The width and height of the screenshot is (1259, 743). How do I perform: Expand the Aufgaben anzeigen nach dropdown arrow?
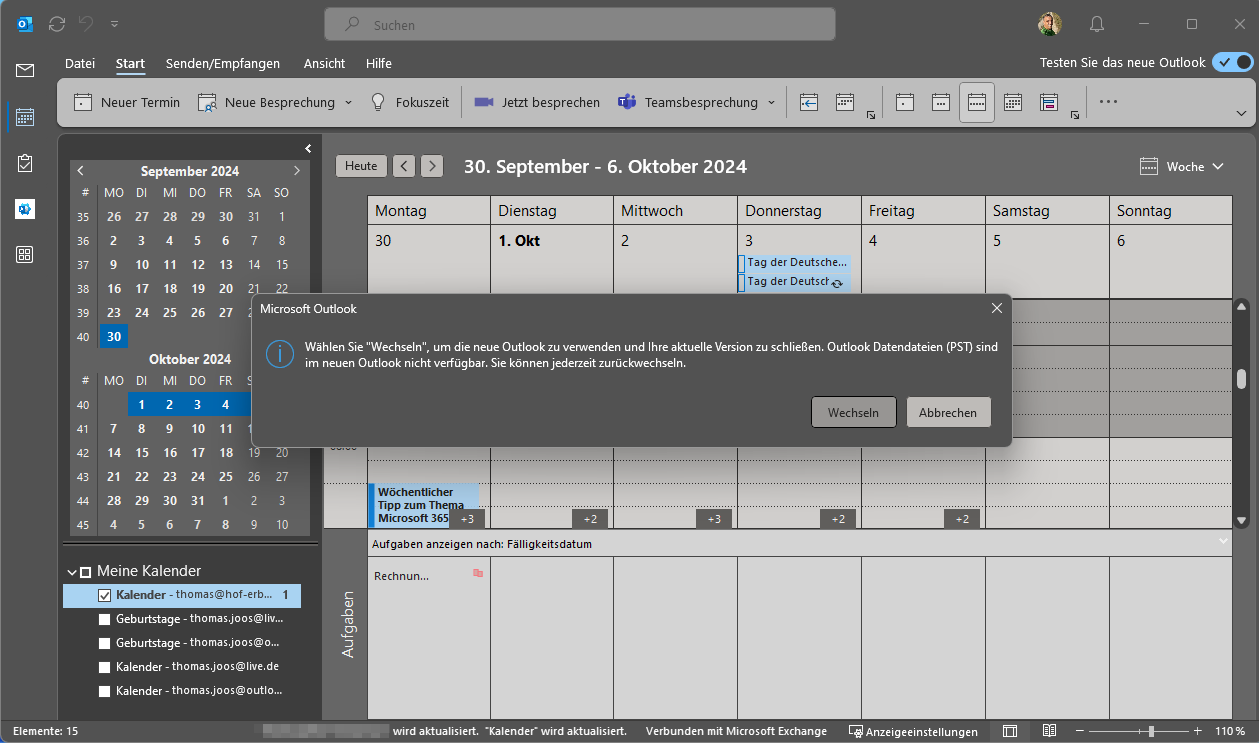[1223, 541]
